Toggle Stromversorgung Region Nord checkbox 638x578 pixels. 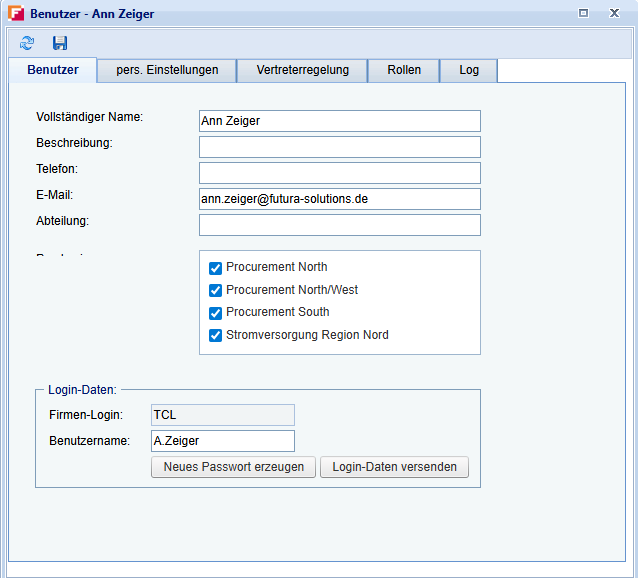tap(215, 335)
